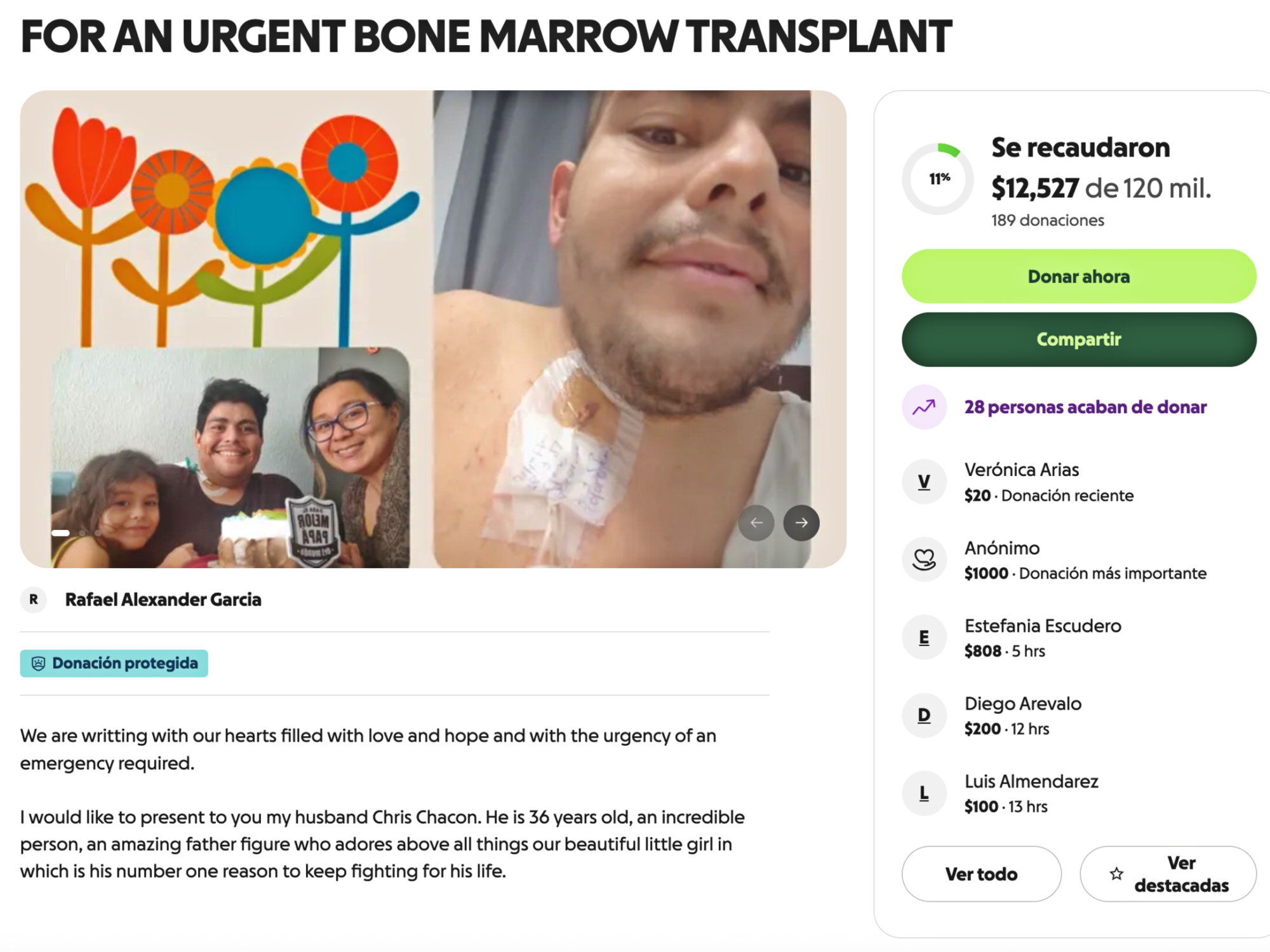1270x952 pixels.
Task: Click the 11% circular progress indicator
Action: [938, 179]
